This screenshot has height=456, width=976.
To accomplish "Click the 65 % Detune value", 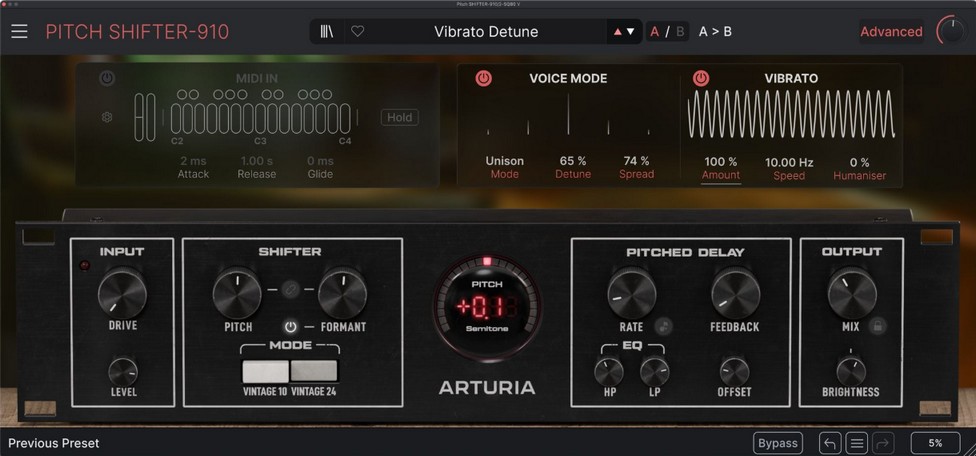I will click(x=573, y=161).
